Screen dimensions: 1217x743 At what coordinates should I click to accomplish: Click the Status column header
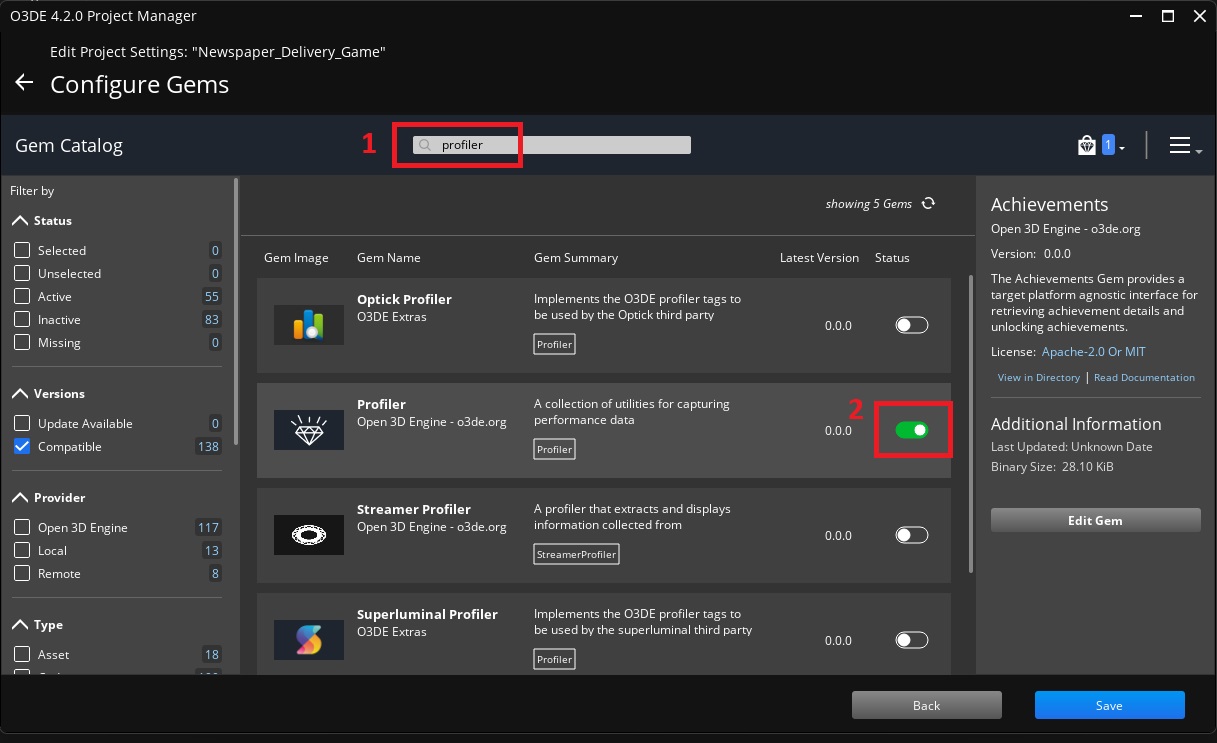click(x=892, y=257)
